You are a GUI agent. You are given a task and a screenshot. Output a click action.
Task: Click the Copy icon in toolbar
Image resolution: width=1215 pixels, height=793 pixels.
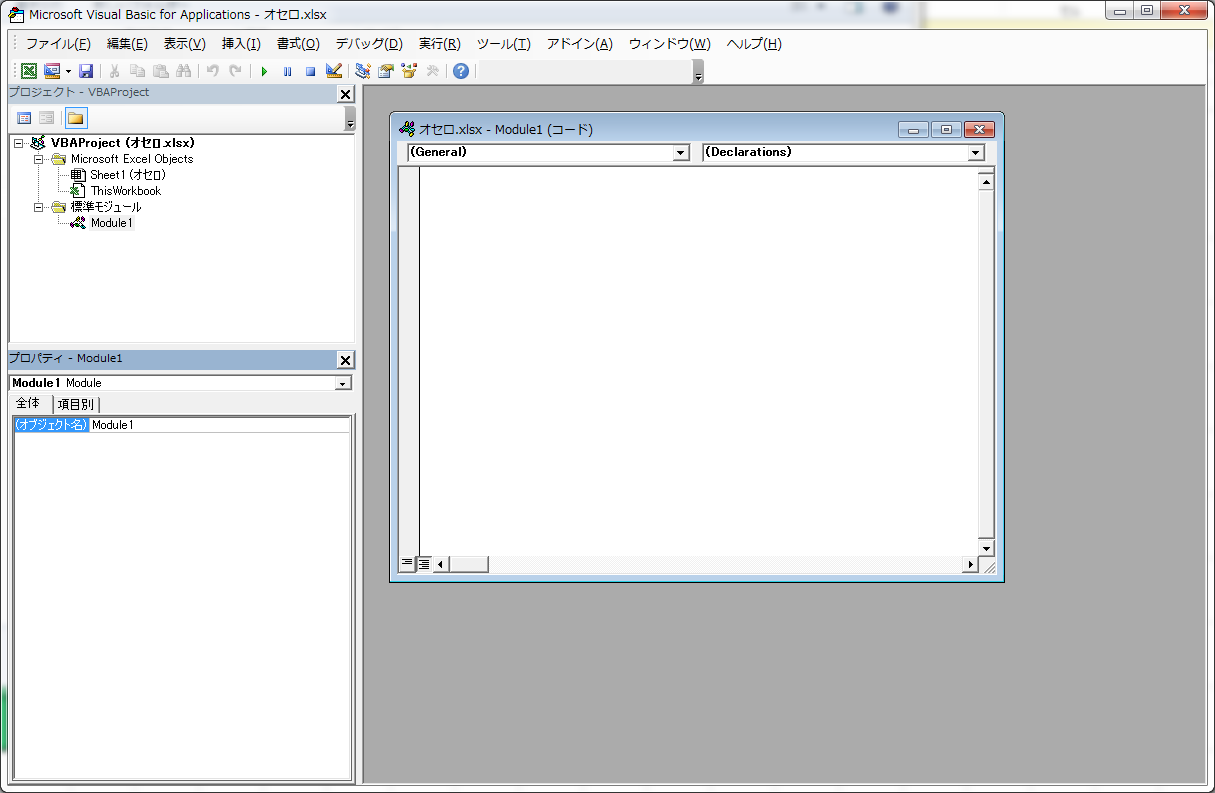pyautogui.click(x=137, y=71)
